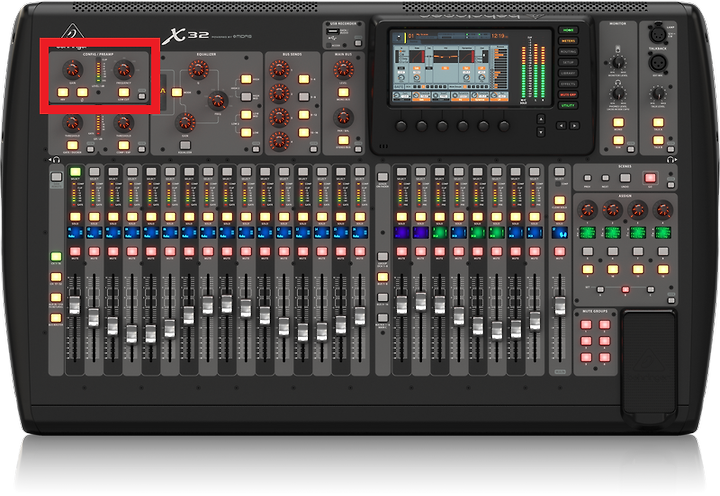Viewport: 720px width, 496px height.
Task: Toggle the monitor Mono button
Action: [619, 122]
